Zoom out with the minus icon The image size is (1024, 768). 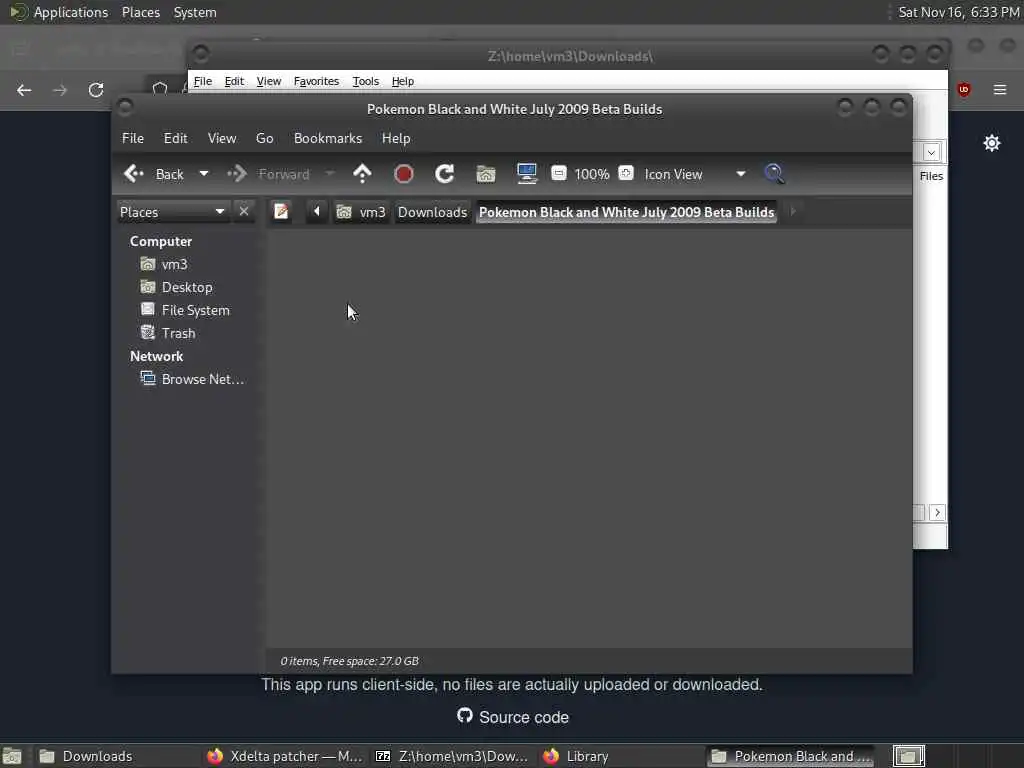click(x=558, y=173)
